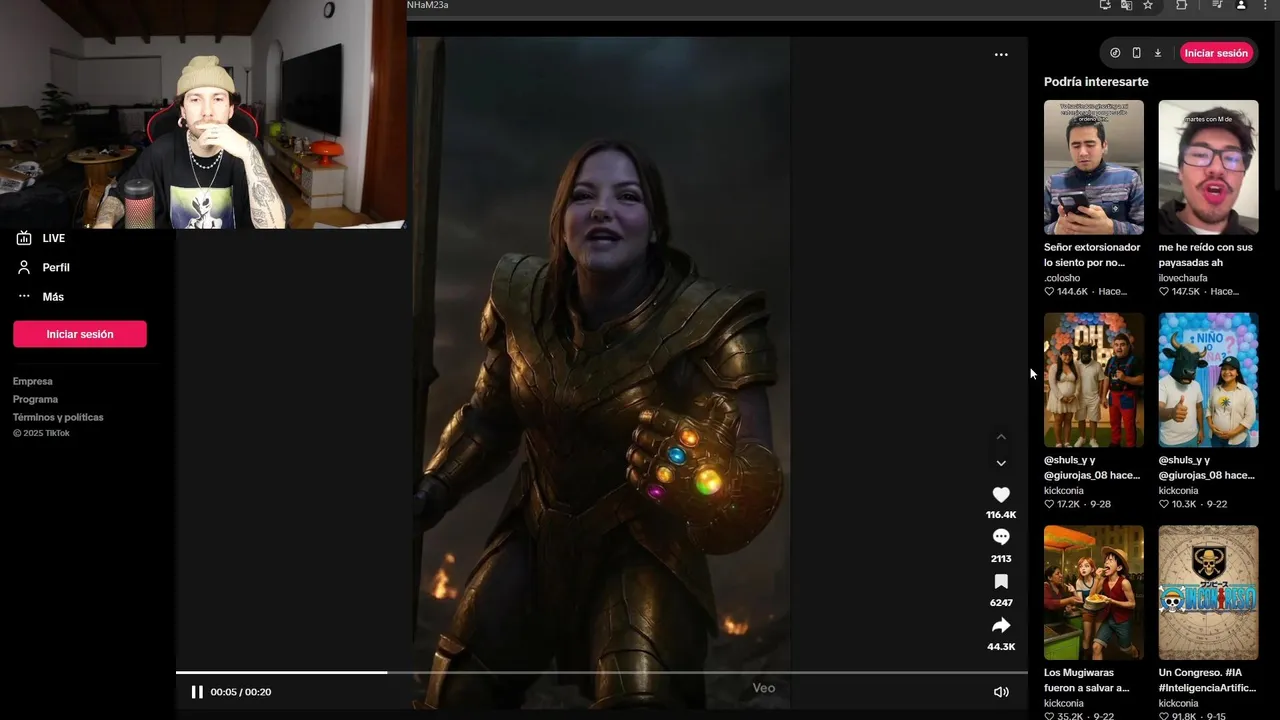
Task: Click 2113 comments count
Action: tap(1001, 559)
